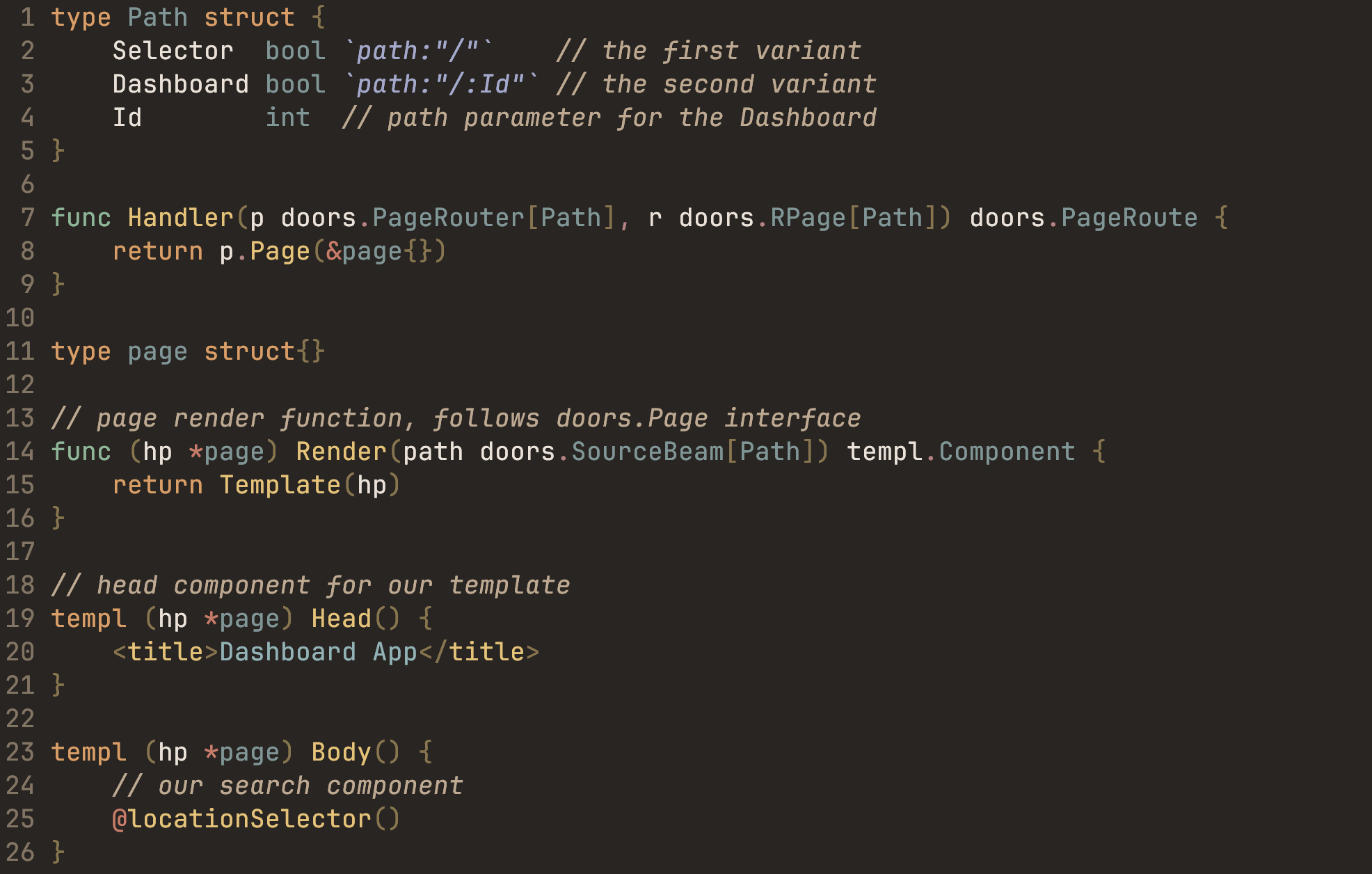Click the PageRoute return type
The height and width of the screenshot is (874, 1372).
[x=1128, y=218]
